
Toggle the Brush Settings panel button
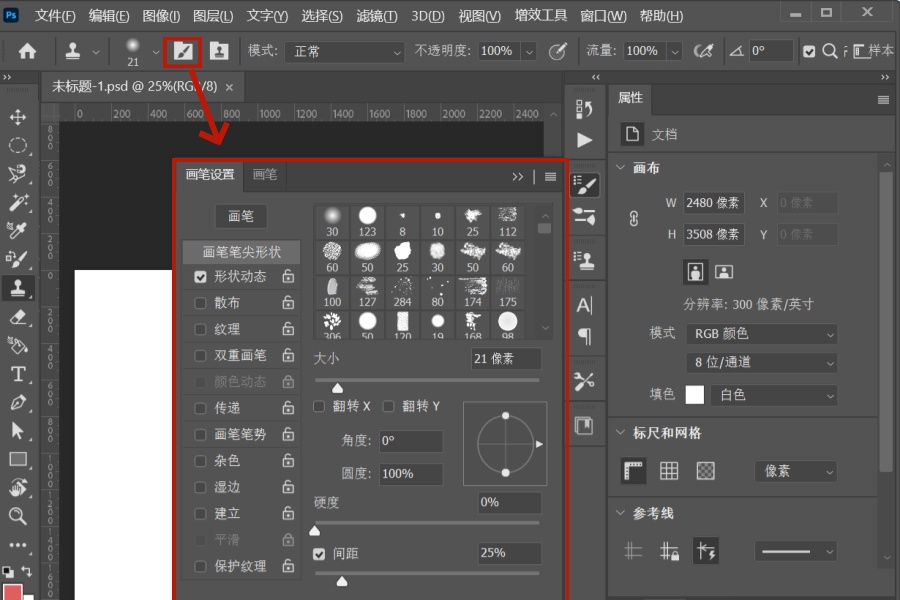(x=183, y=52)
